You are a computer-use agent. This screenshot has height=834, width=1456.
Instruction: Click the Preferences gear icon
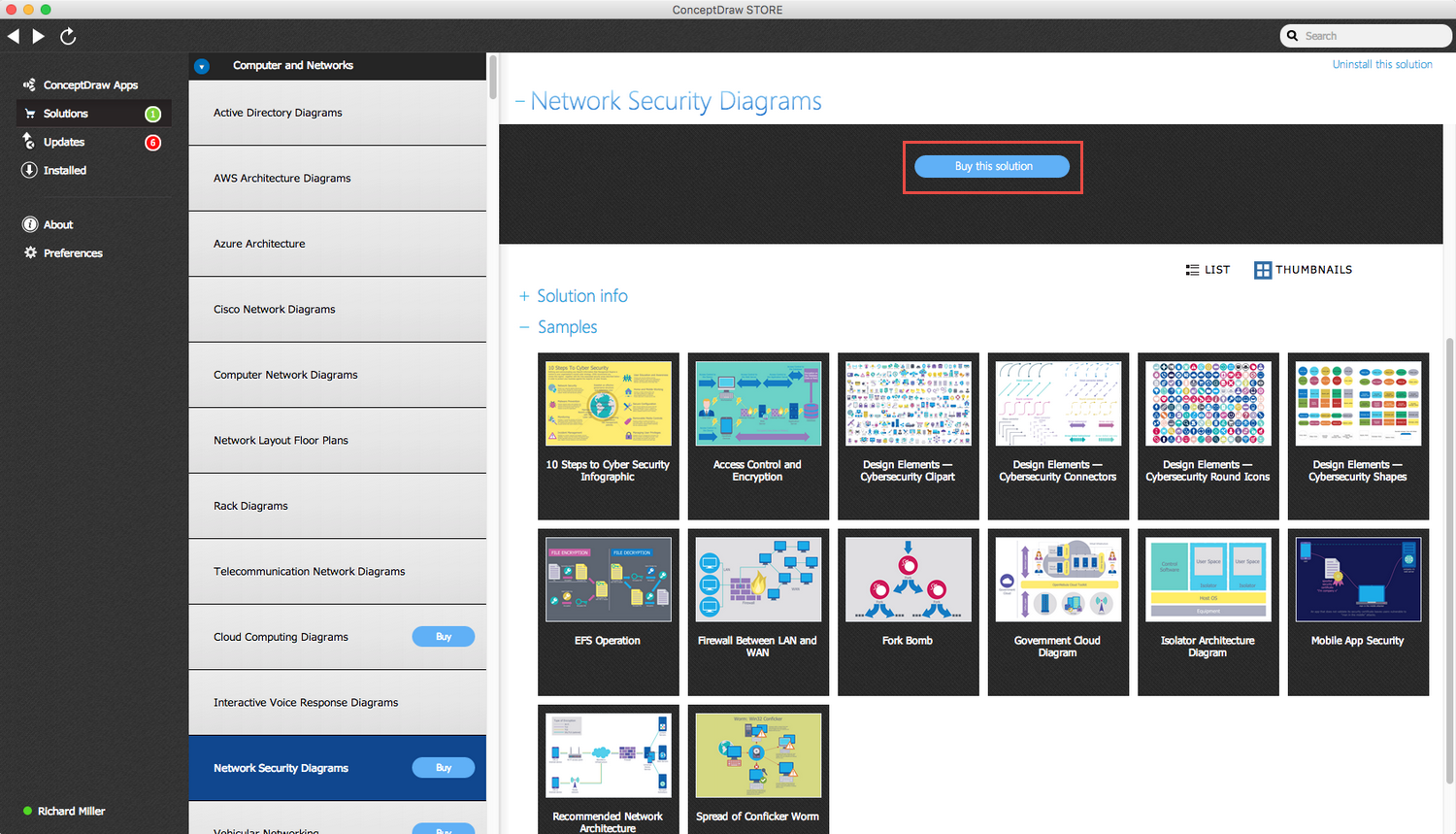[30, 252]
